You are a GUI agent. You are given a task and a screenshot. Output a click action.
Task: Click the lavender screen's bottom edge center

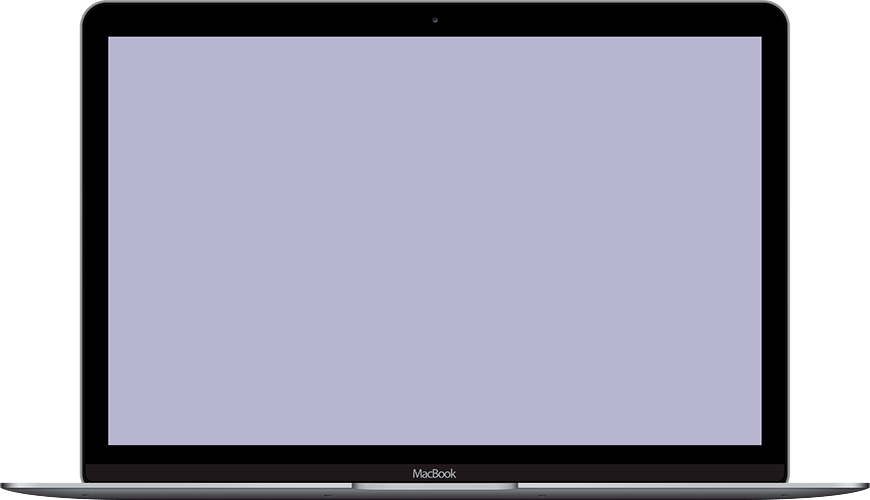[435, 443]
